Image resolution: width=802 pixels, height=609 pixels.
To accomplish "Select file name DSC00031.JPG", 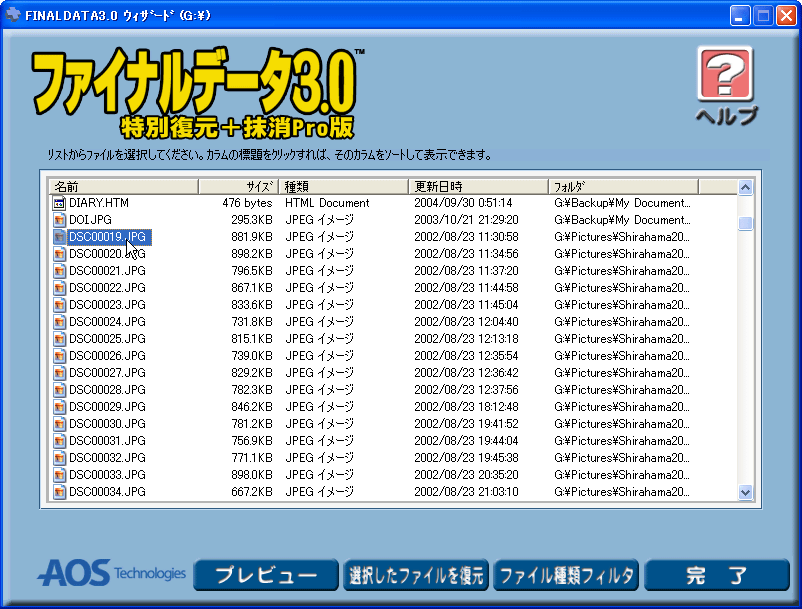I will pos(107,441).
